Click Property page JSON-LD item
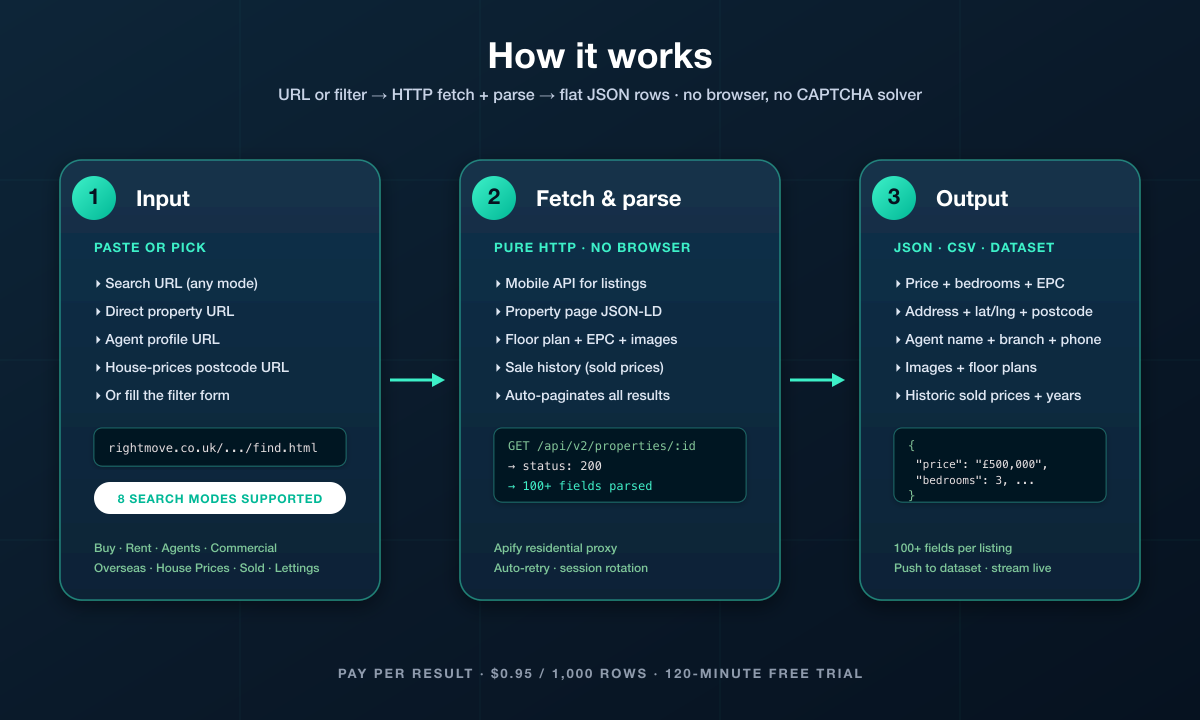The width and height of the screenshot is (1200, 720). click(x=578, y=311)
